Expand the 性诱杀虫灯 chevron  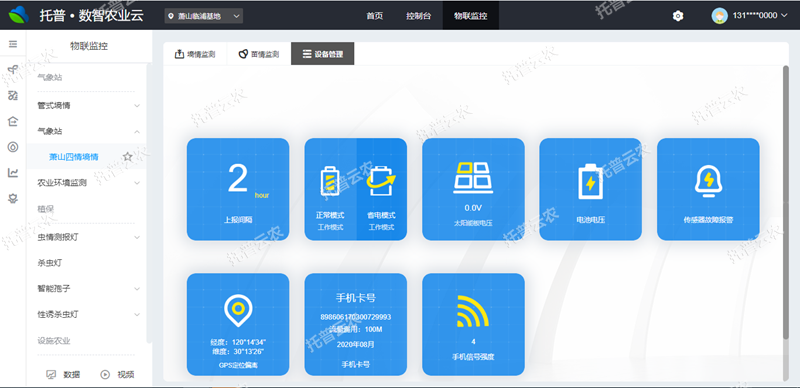click(137, 314)
